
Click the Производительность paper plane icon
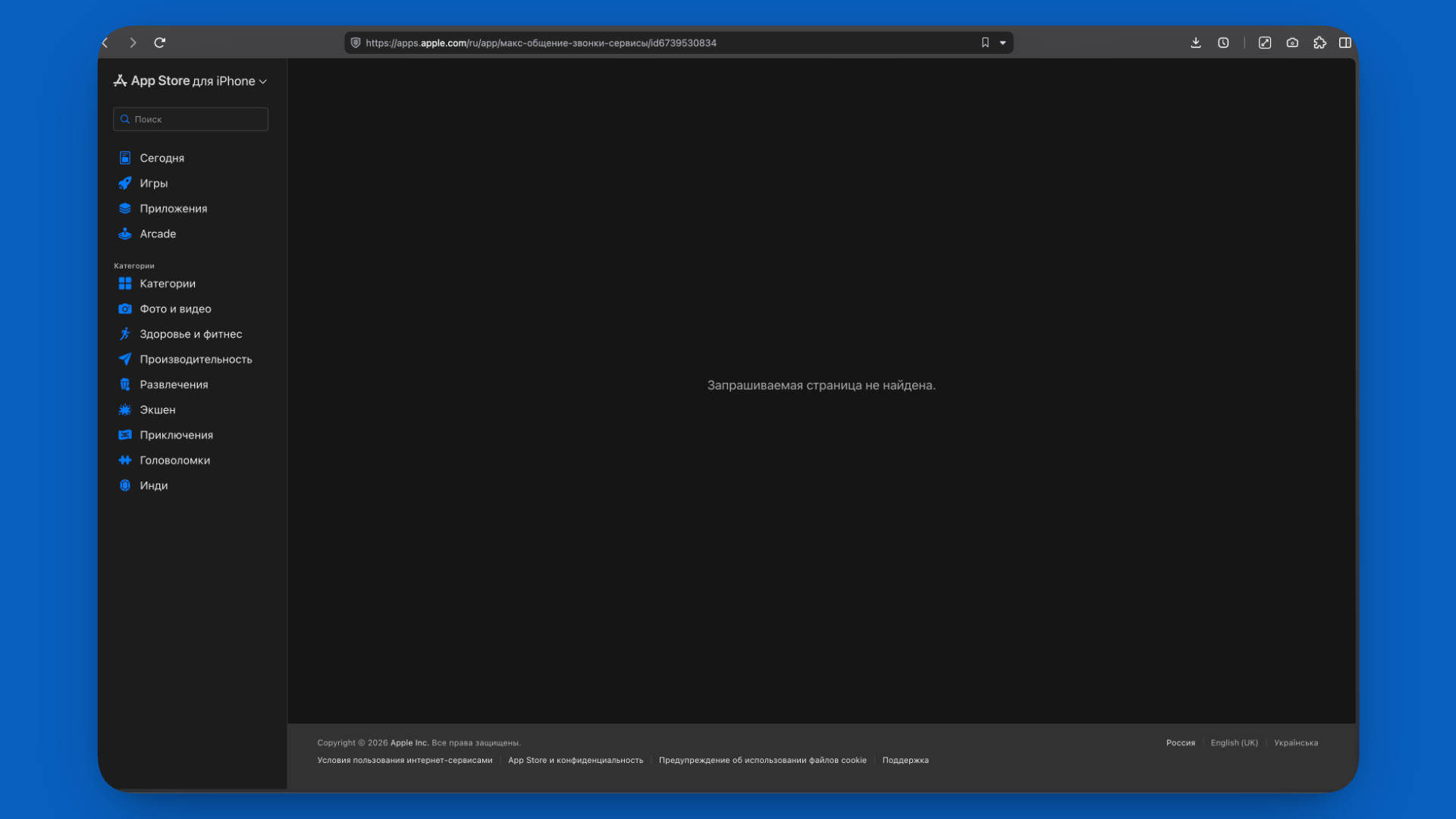(125, 359)
